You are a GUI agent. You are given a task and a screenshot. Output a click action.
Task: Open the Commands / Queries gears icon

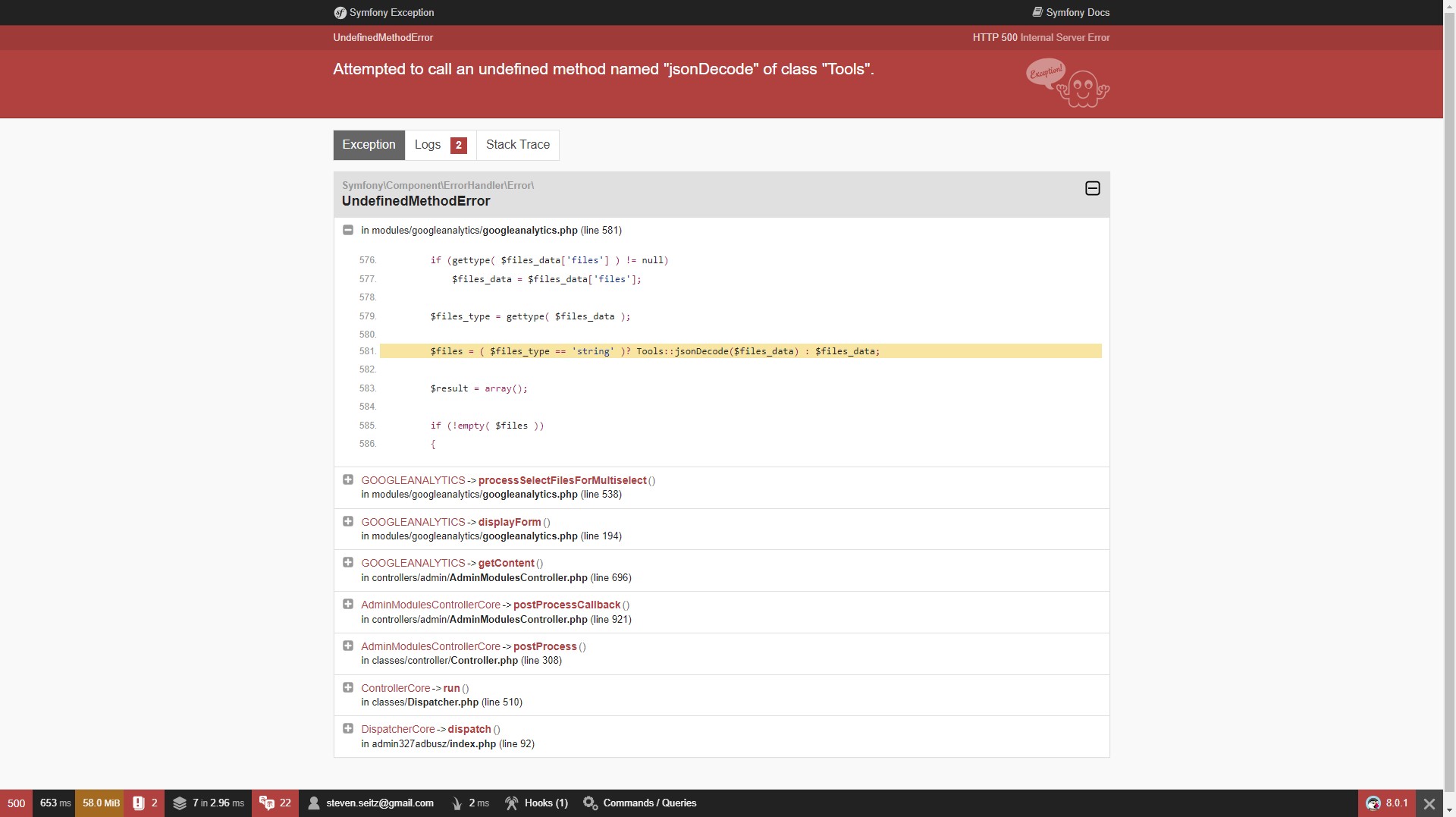point(590,803)
